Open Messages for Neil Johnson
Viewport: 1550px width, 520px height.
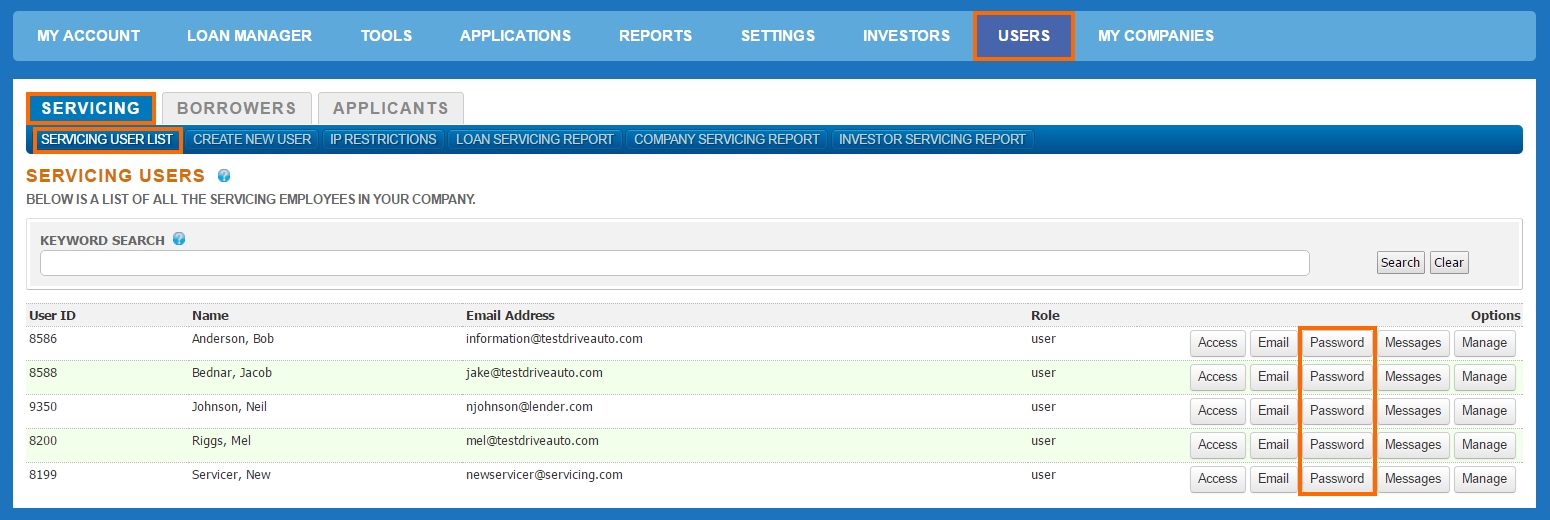pos(1413,411)
